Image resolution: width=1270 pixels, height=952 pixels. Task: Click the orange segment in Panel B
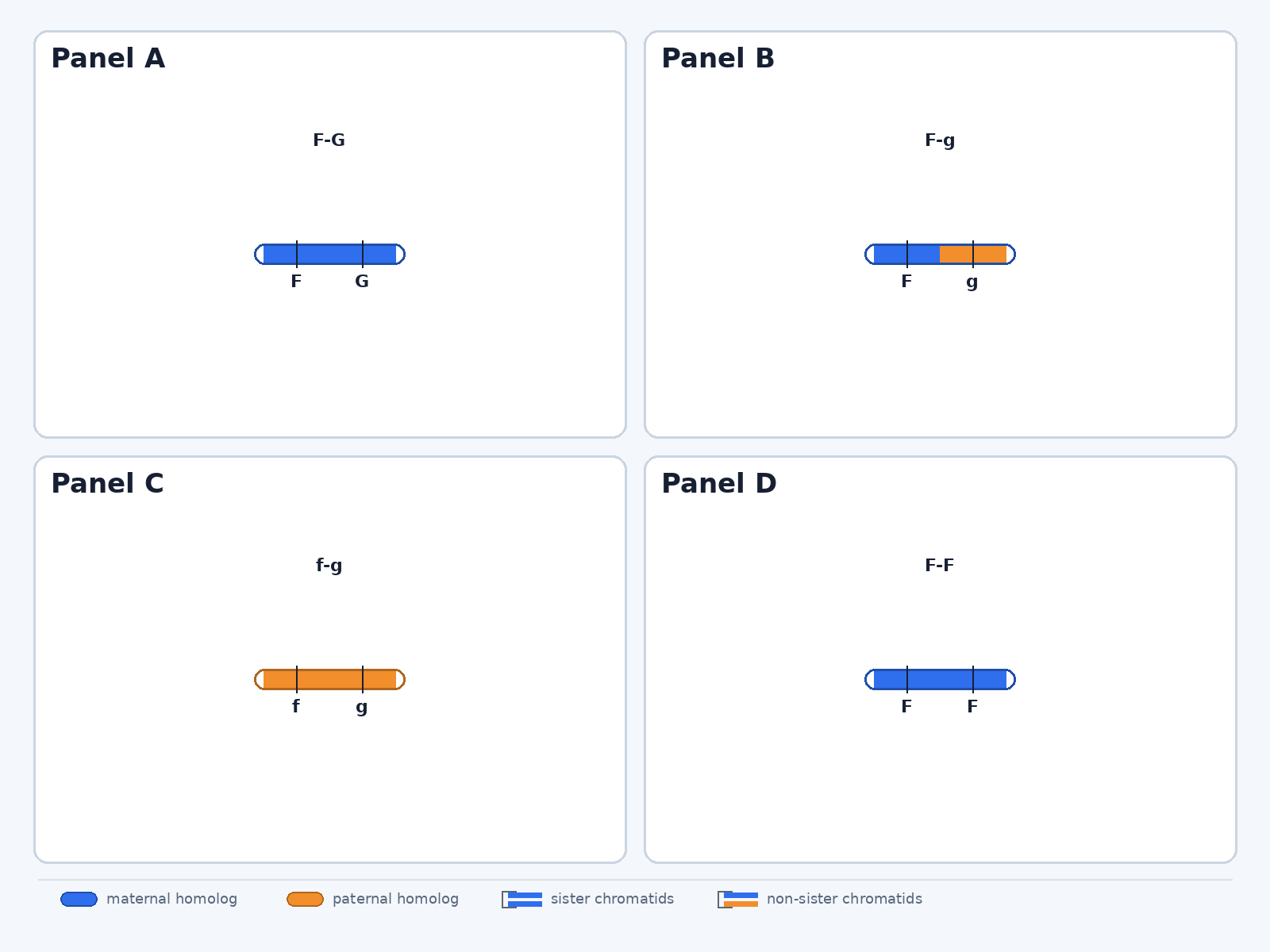pos(973,254)
